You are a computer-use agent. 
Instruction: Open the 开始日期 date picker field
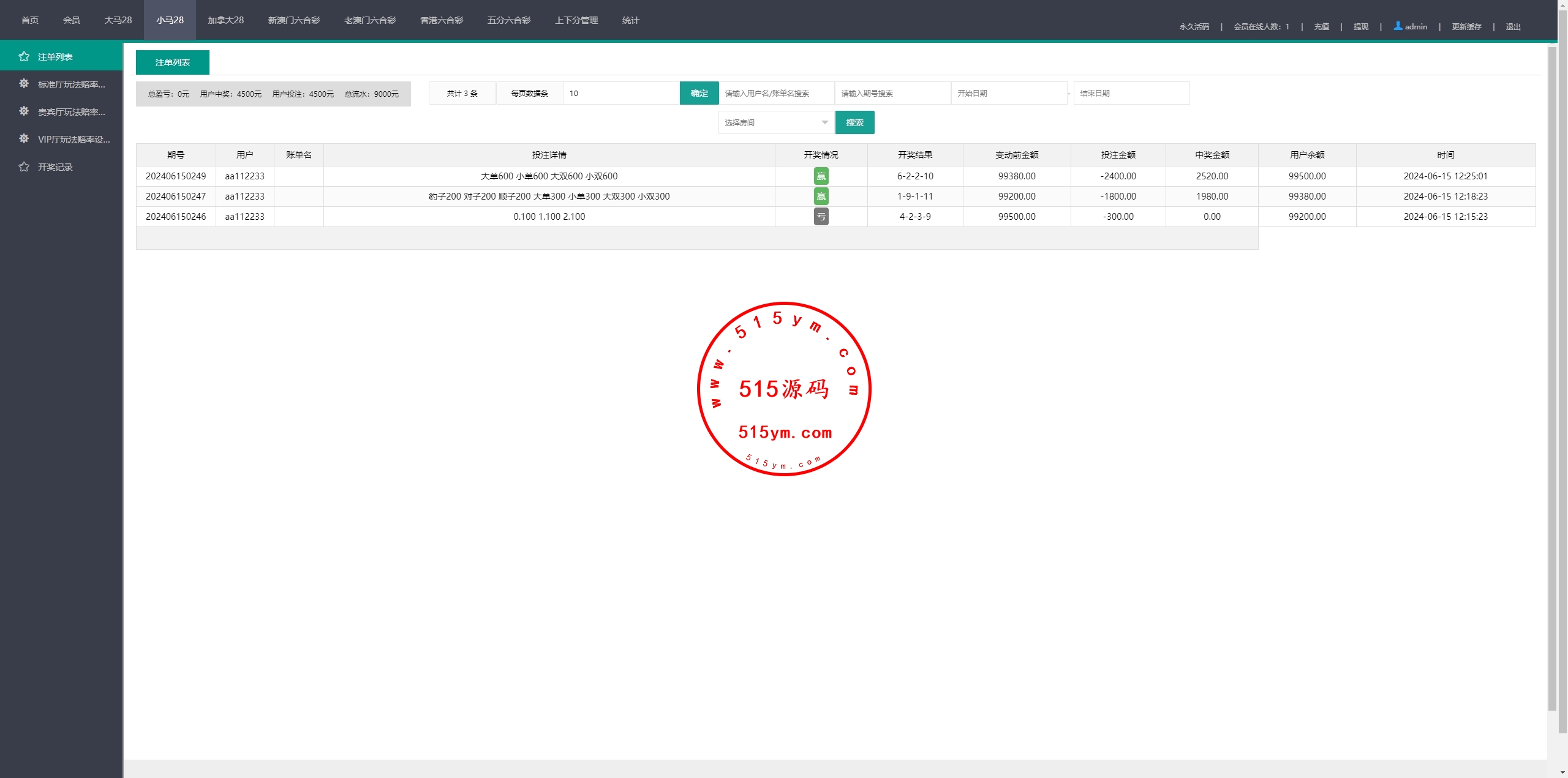tap(1008, 94)
